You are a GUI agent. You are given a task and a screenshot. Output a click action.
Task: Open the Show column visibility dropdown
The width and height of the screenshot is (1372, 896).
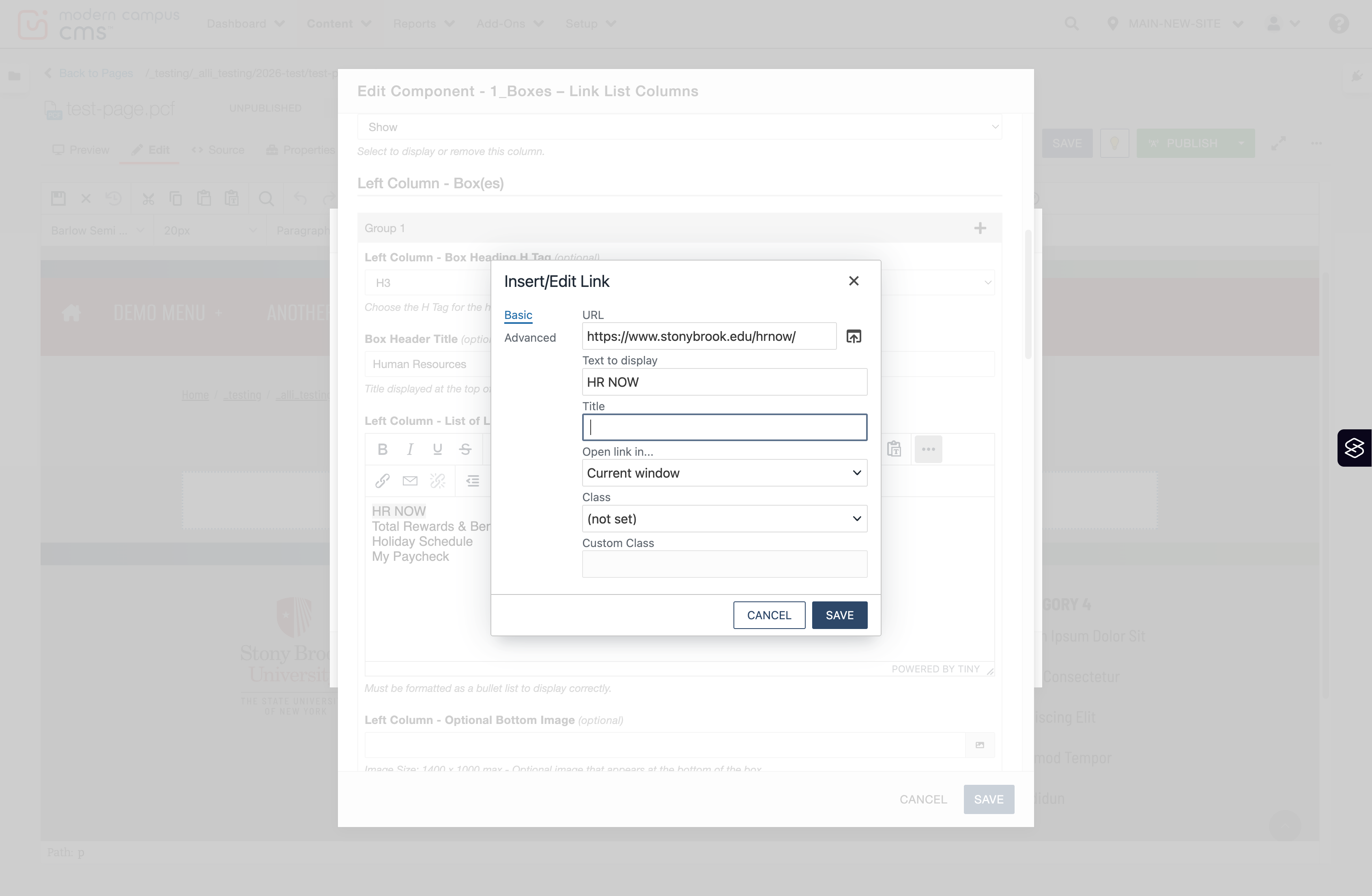tap(680, 127)
